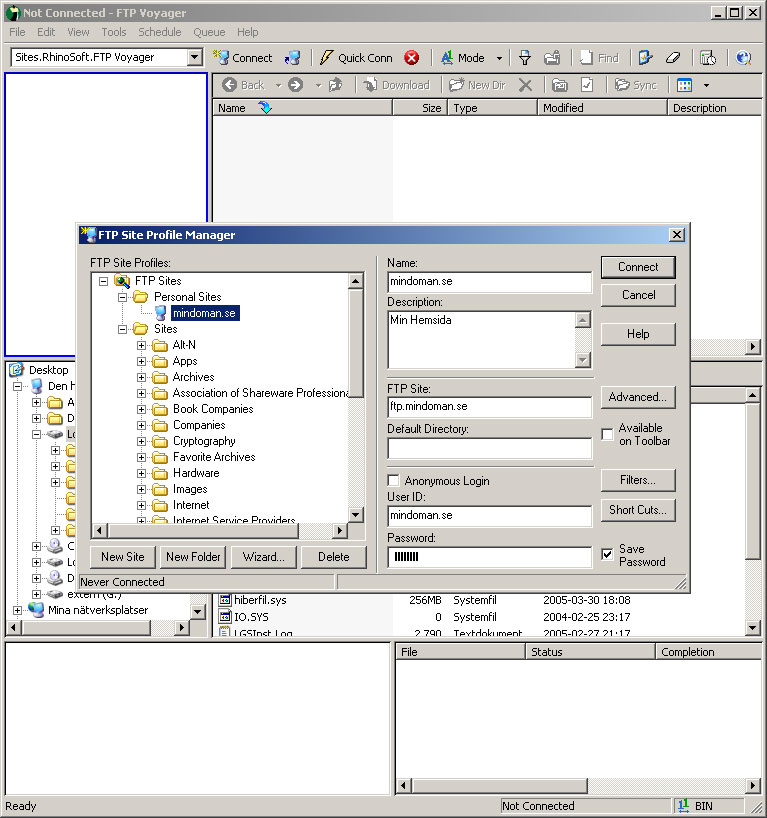767x818 pixels.
Task: Click the view mode grid icon
Action: (x=685, y=85)
